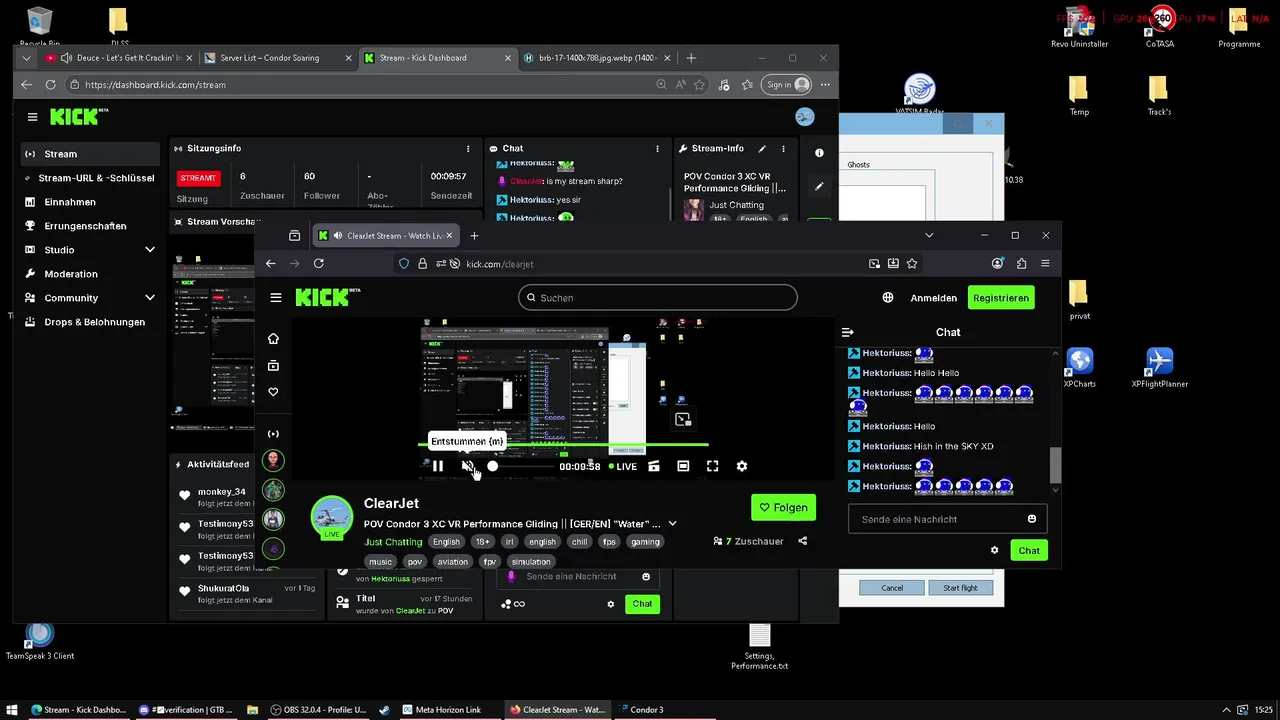The image size is (1280, 720).
Task: Click picture-in-picture overlay icon on video
Action: click(682, 419)
